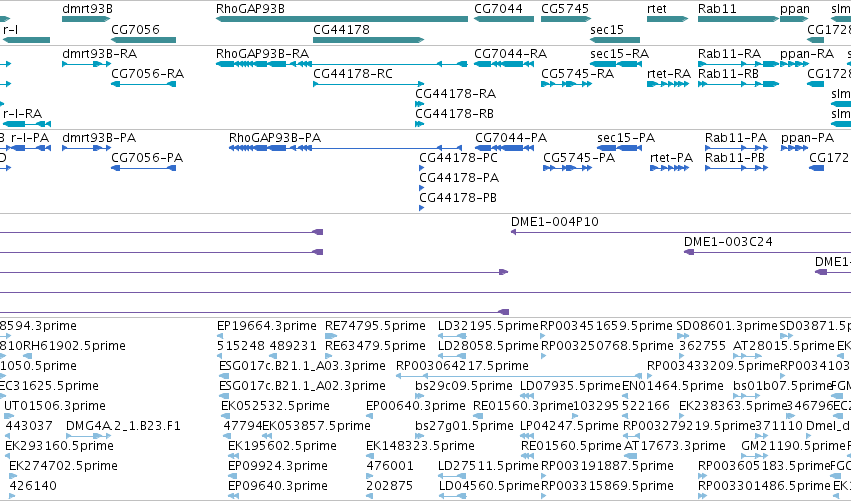851x501 pixels.
Task: Select the CG5745 gene label
Action: pyautogui.click(x=565, y=9)
